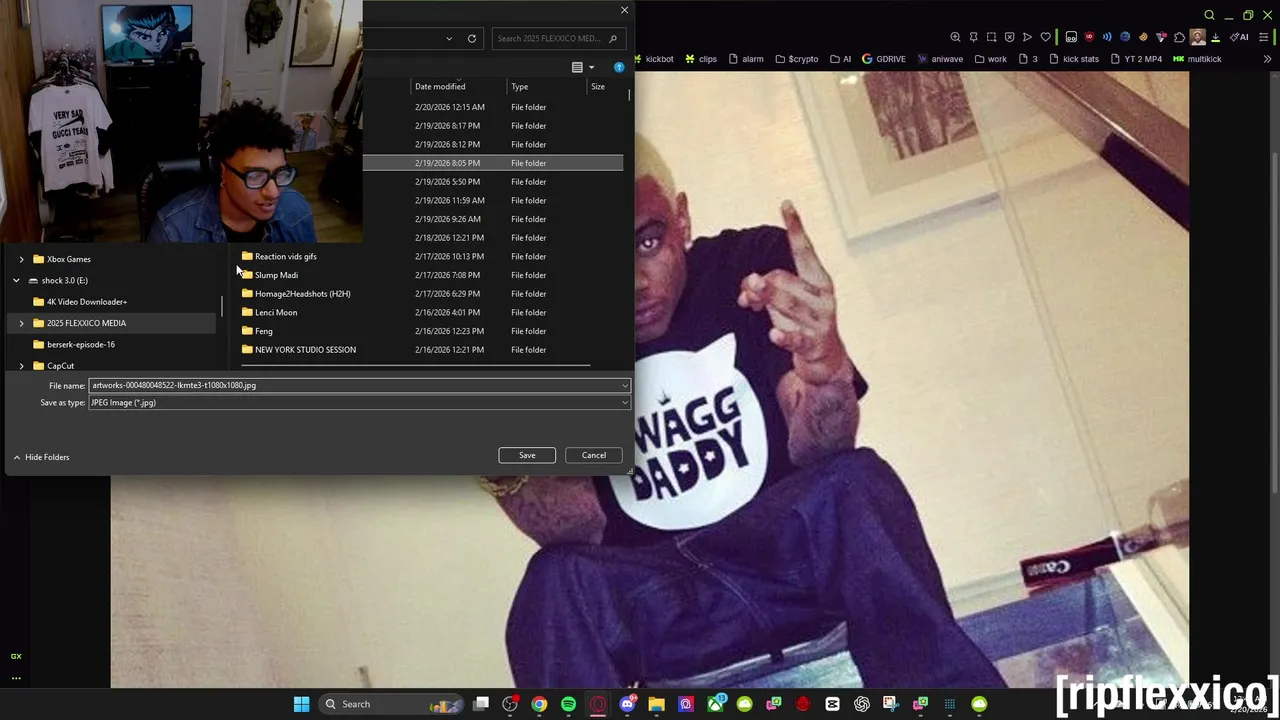Click Hide Folders in the save dialog
The height and width of the screenshot is (720, 1280).
(x=41, y=457)
